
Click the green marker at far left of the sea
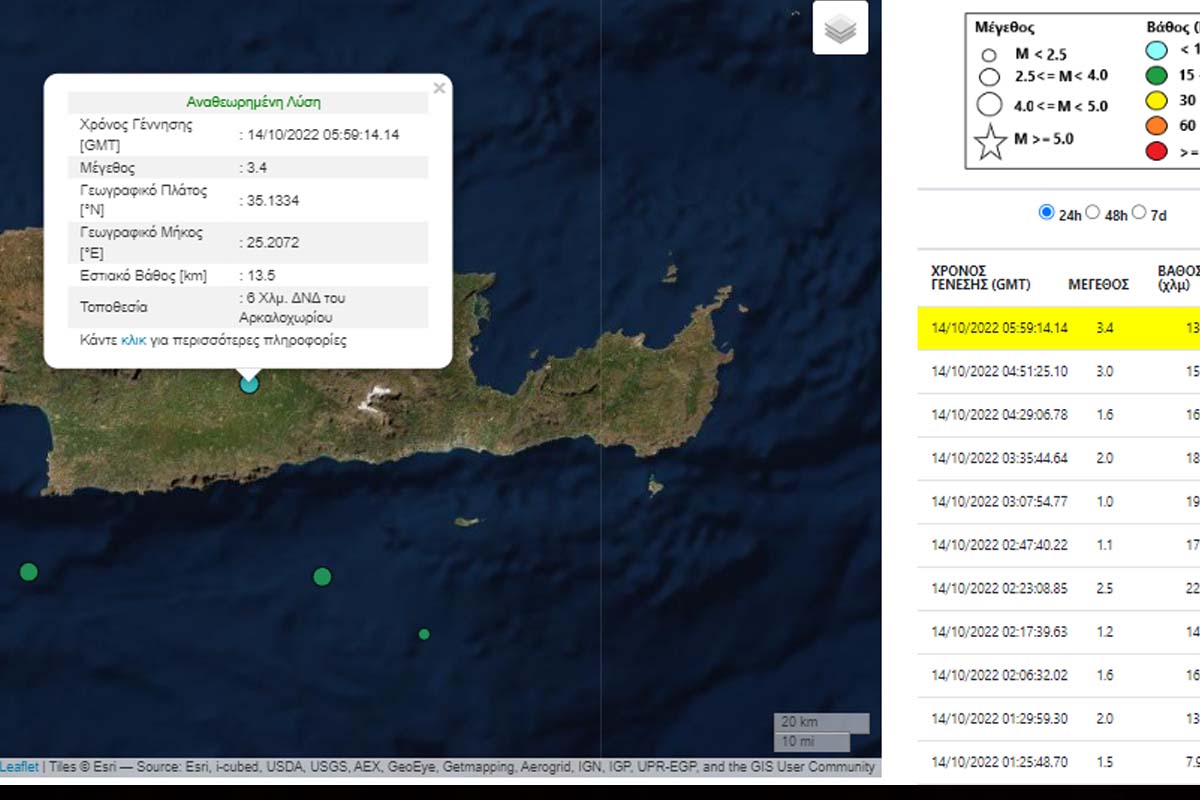click(x=29, y=572)
